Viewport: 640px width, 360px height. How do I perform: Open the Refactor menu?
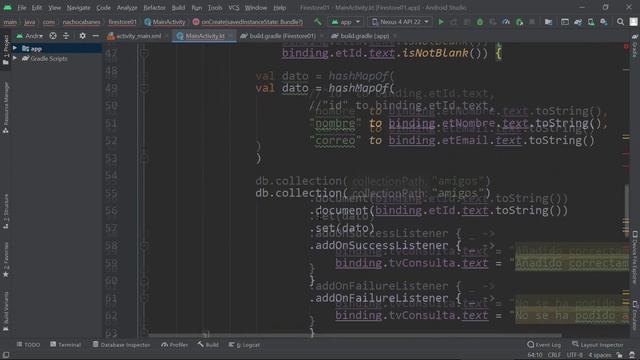[154, 8]
